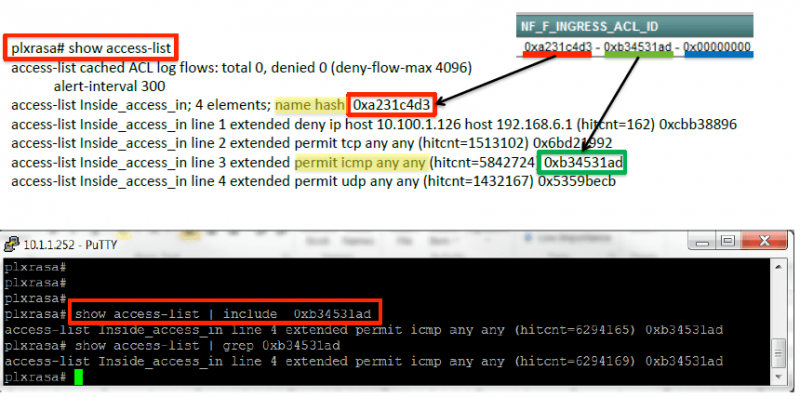Close the PuTTY terminal window
800x397 pixels.
(x=764, y=241)
